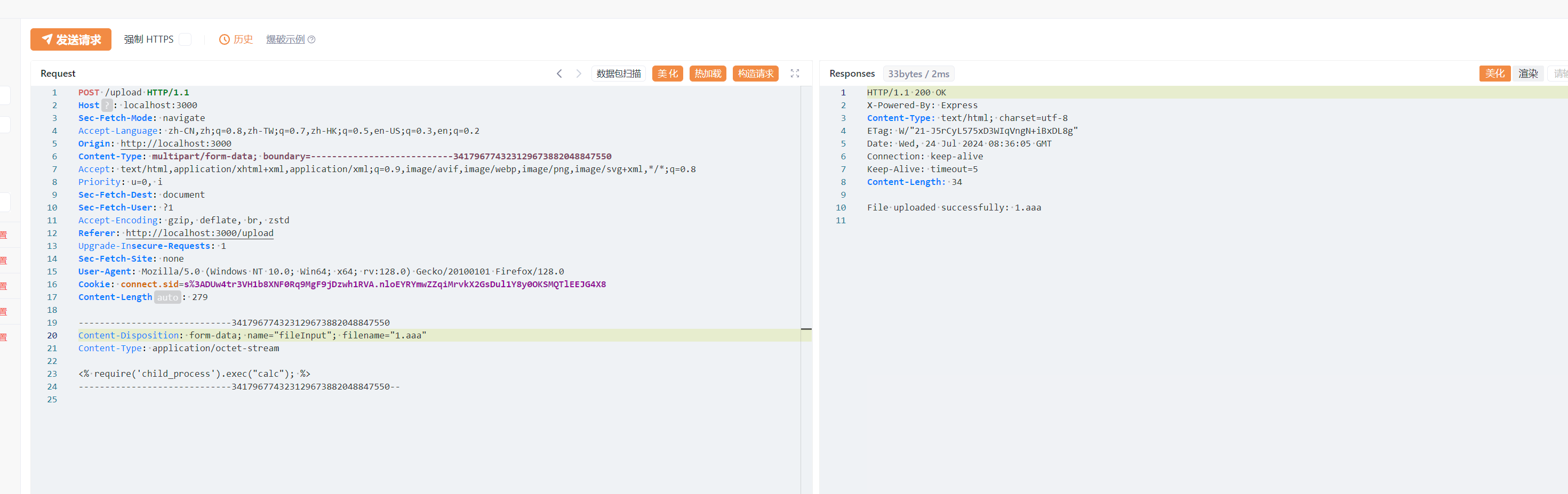
Task: Click the Responses panel title
Action: coord(852,74)
